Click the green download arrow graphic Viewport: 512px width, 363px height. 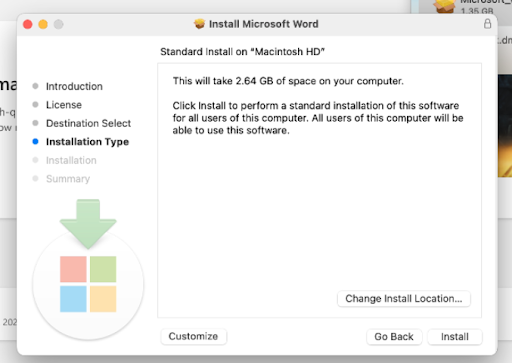pos(88,224)
